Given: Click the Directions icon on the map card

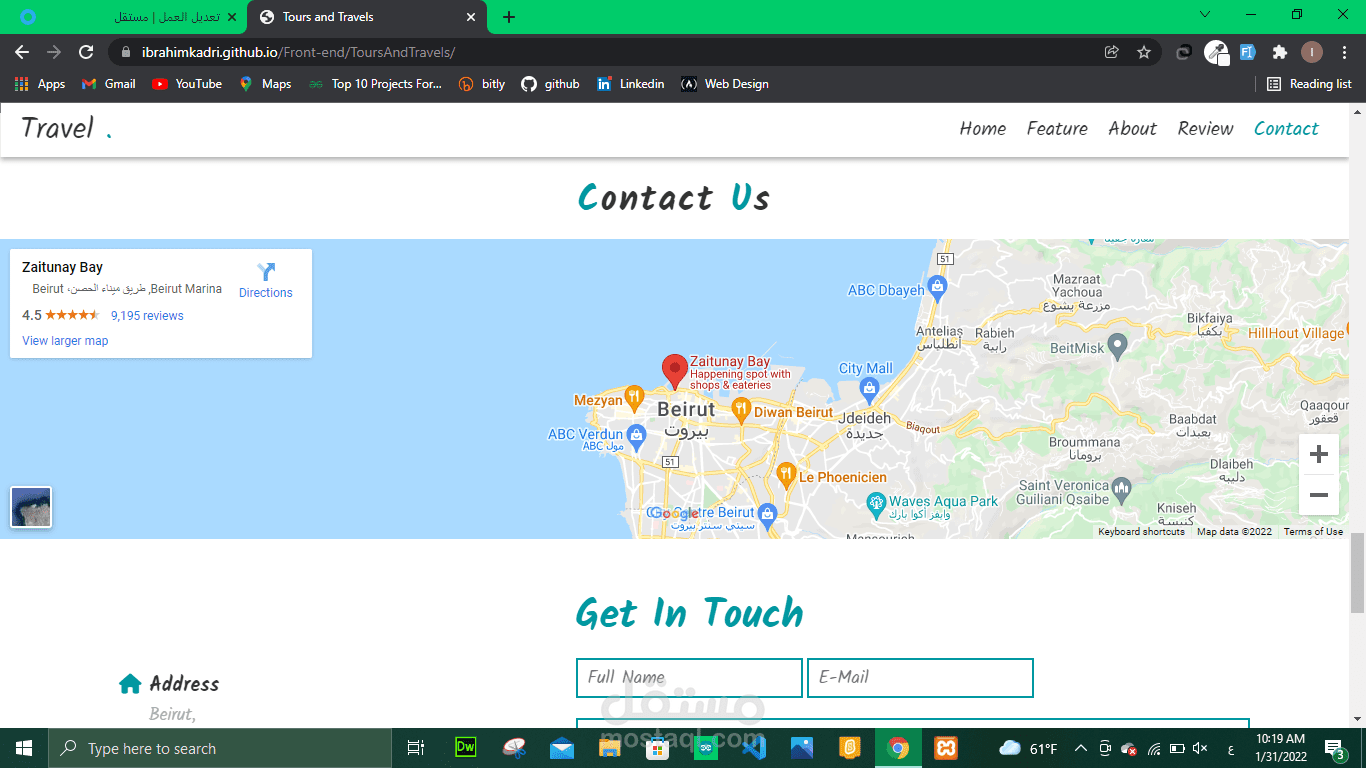Looking at the screenshot, I should point(266,272).
